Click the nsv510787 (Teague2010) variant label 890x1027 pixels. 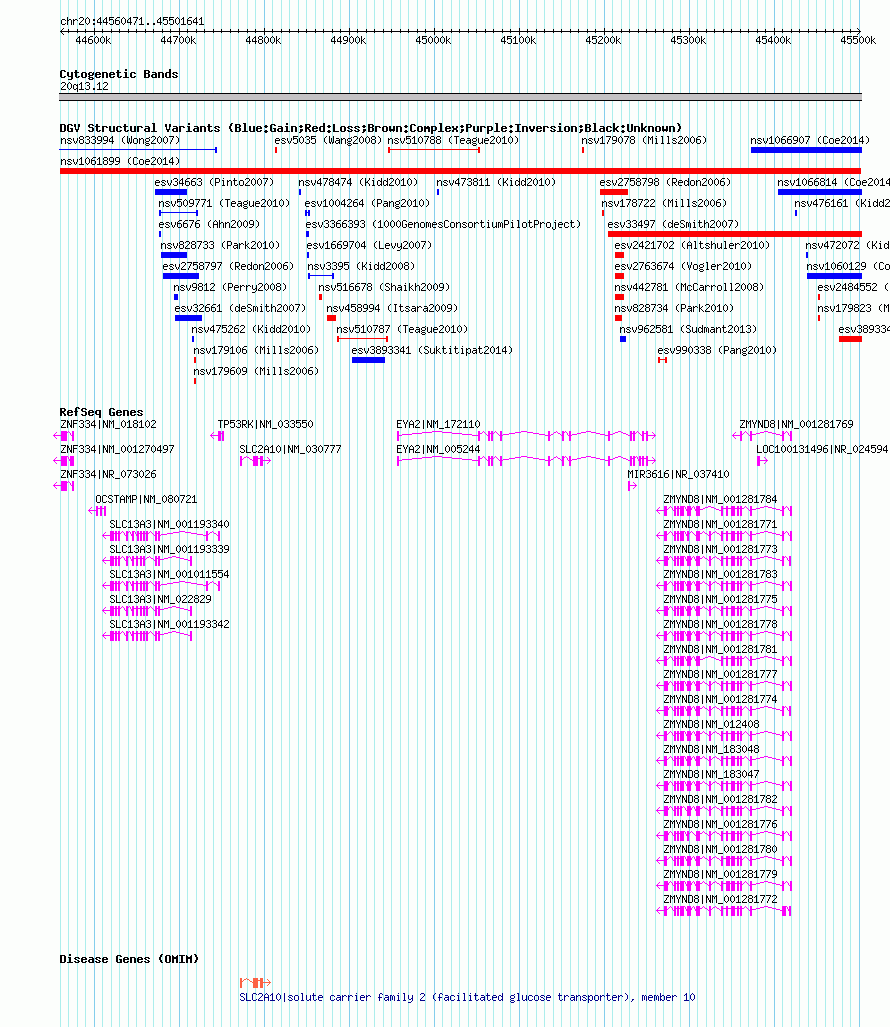tap(402, 329)
